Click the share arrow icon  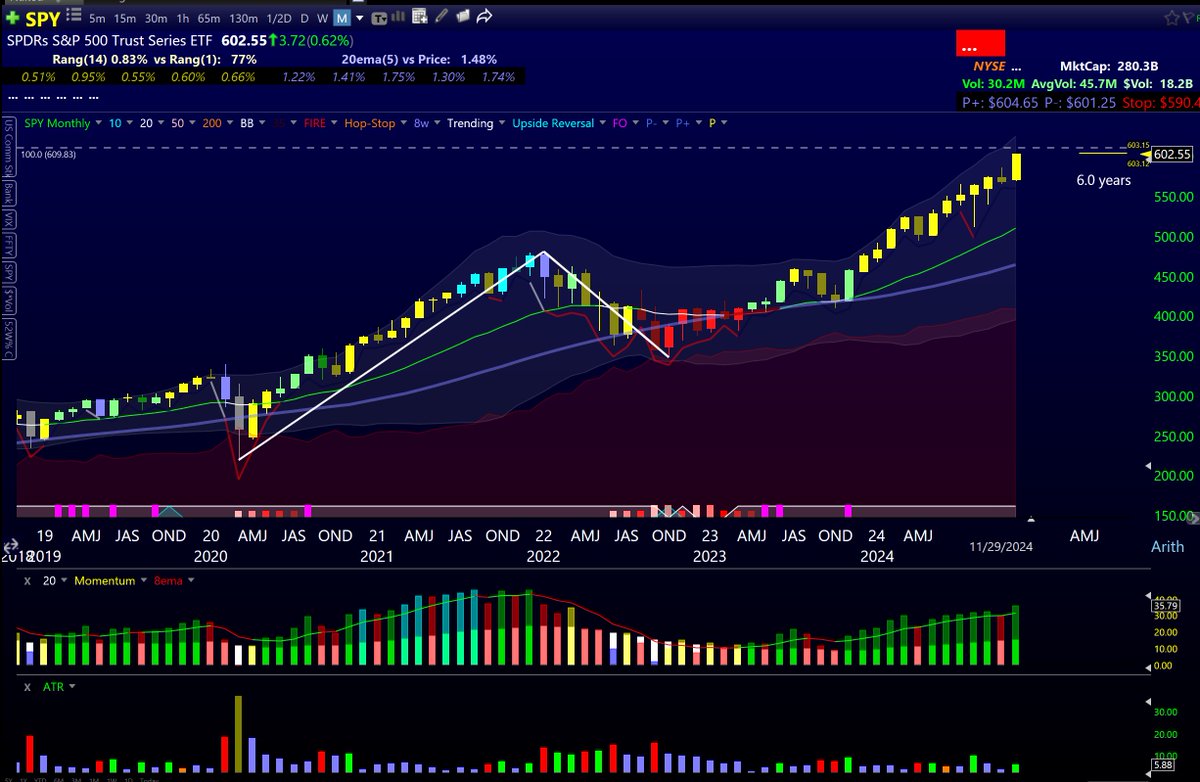pyautogui.click(x=484, y=17)
